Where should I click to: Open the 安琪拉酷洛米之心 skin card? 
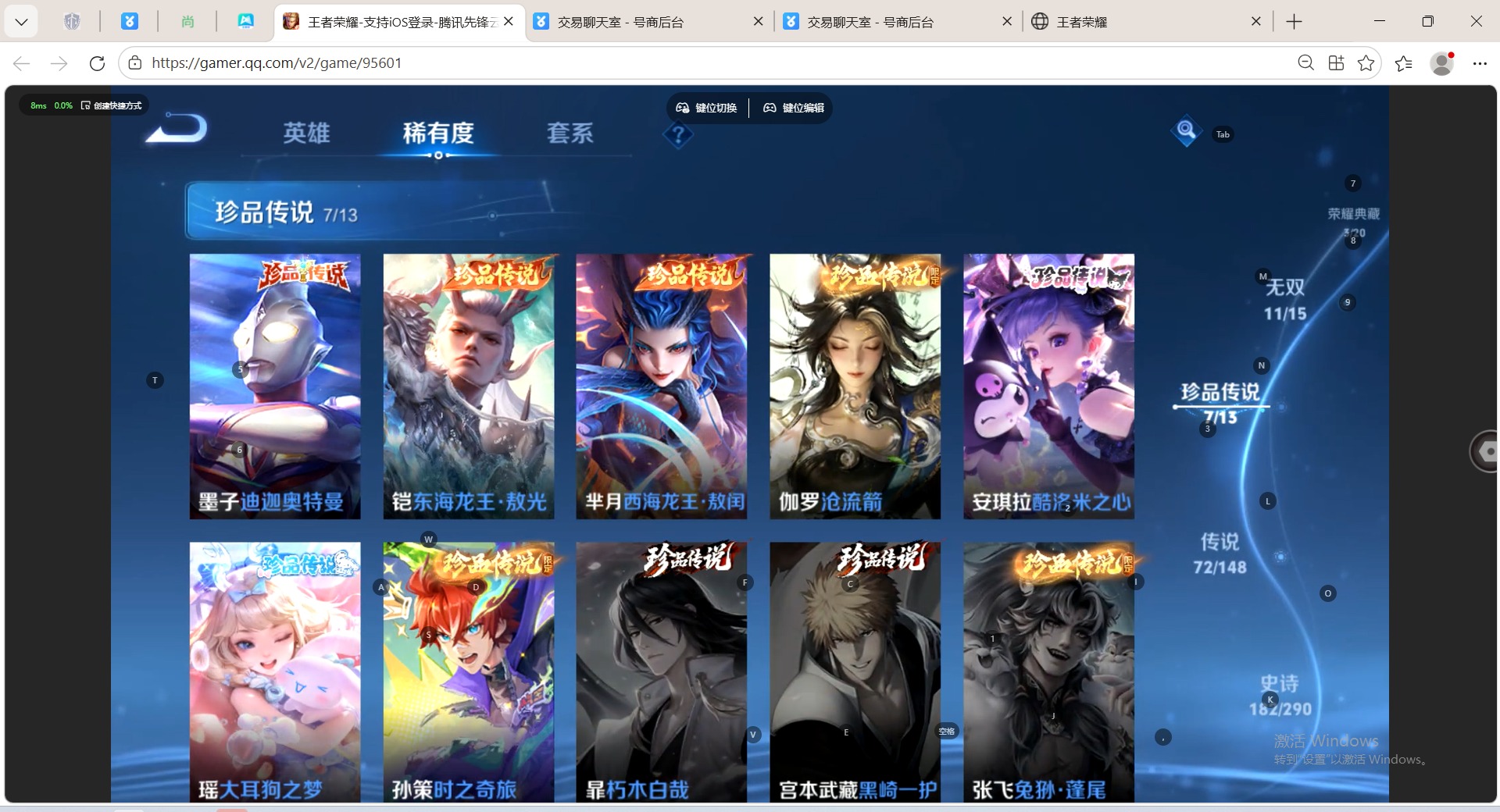(x=1048, y=386)
